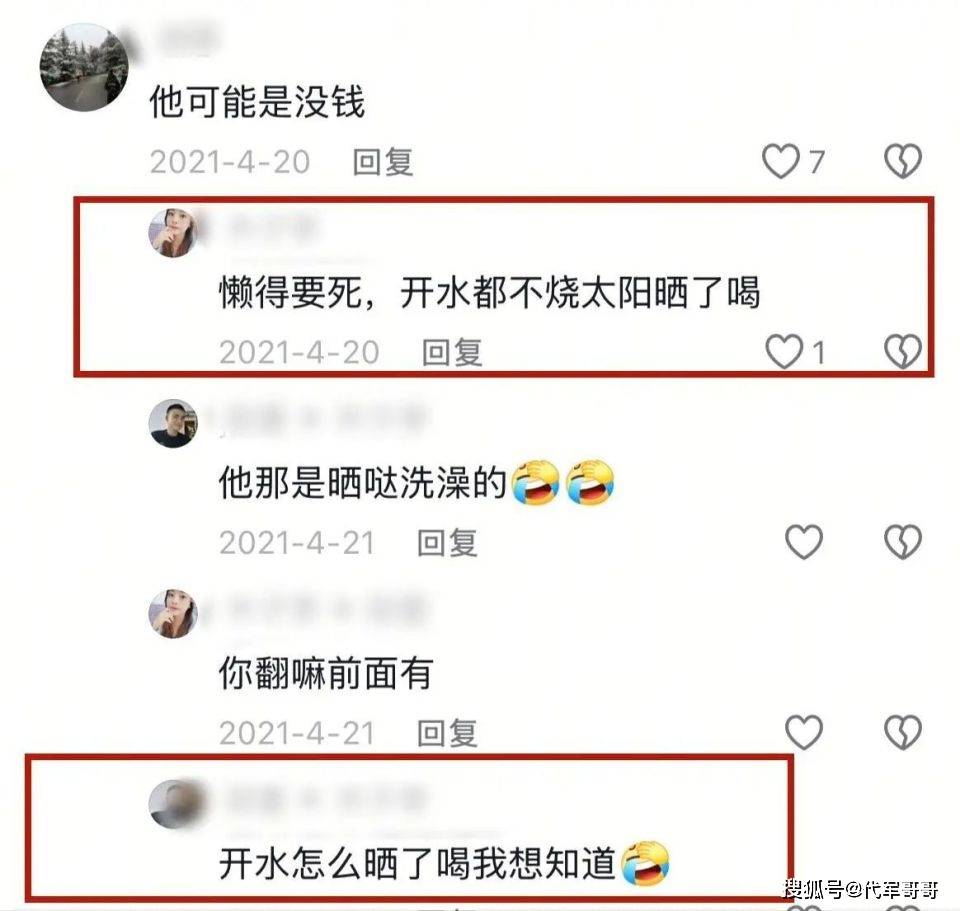Tap 回复 under 你翻嘛前面有
Image resolution: width=960 pixels, height=911 pixels.
(x=448, y=733)
